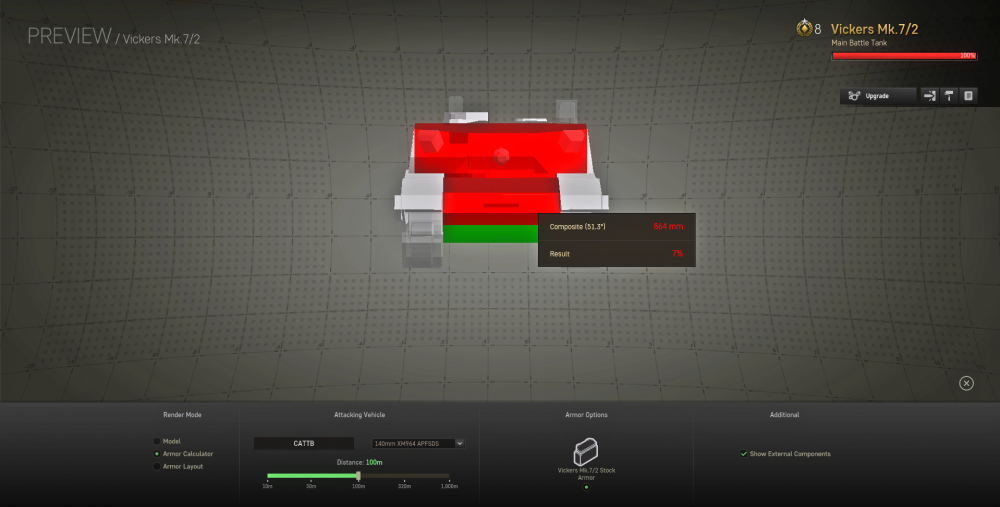Close the preview with the circled X
This screenshot has width=1000, height=507.
coord(966,383)
